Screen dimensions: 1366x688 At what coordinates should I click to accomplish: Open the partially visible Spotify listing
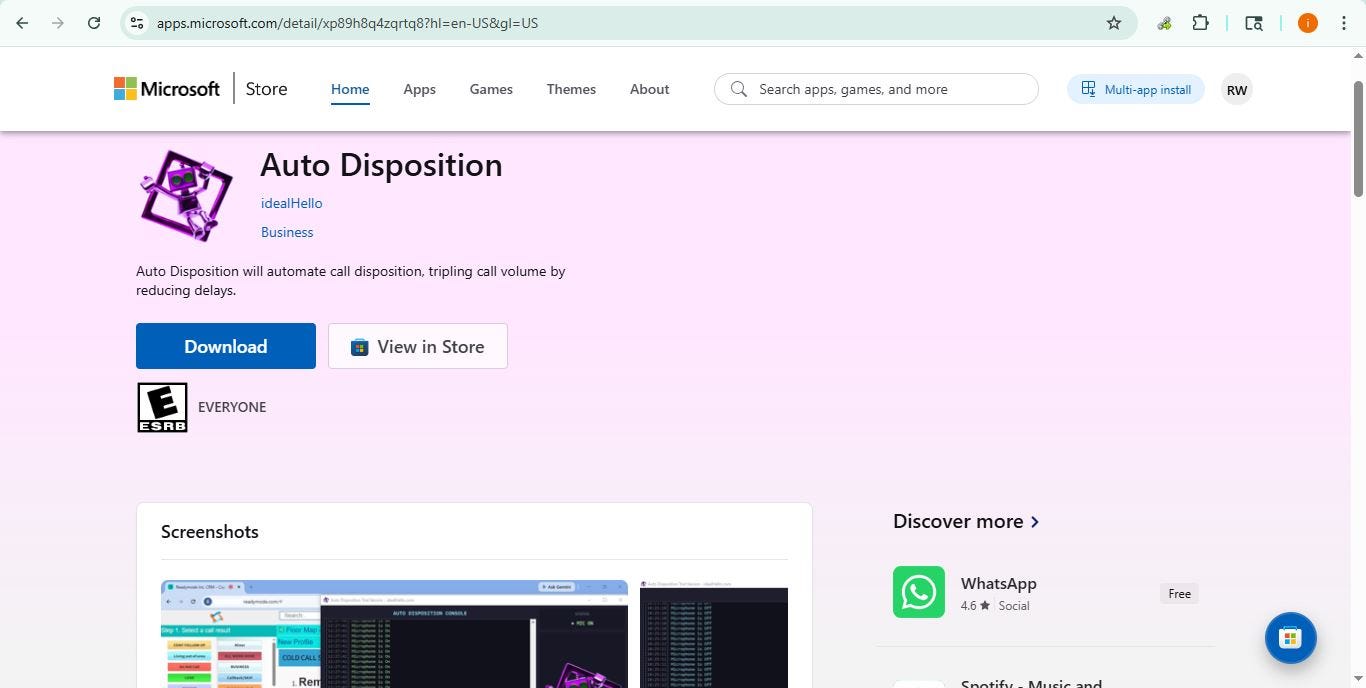tap(1030, 684)
